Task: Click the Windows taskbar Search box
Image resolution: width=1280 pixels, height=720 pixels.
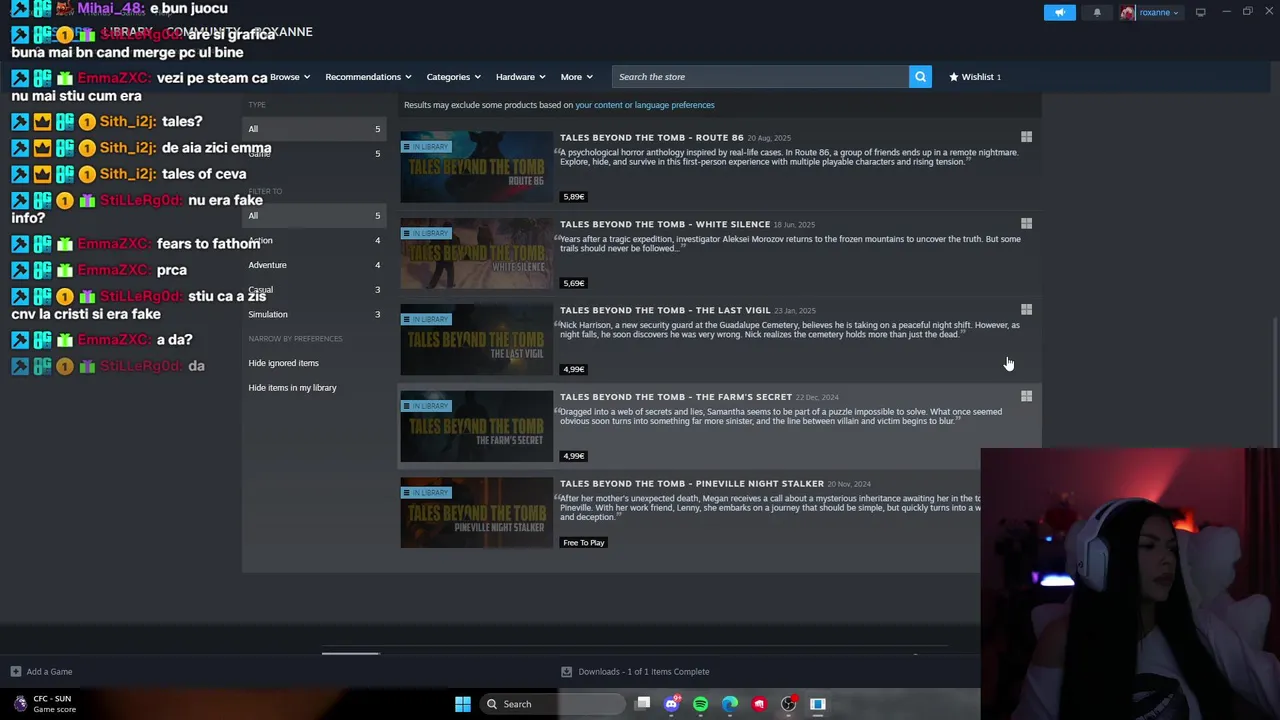Action: point(551,704)
